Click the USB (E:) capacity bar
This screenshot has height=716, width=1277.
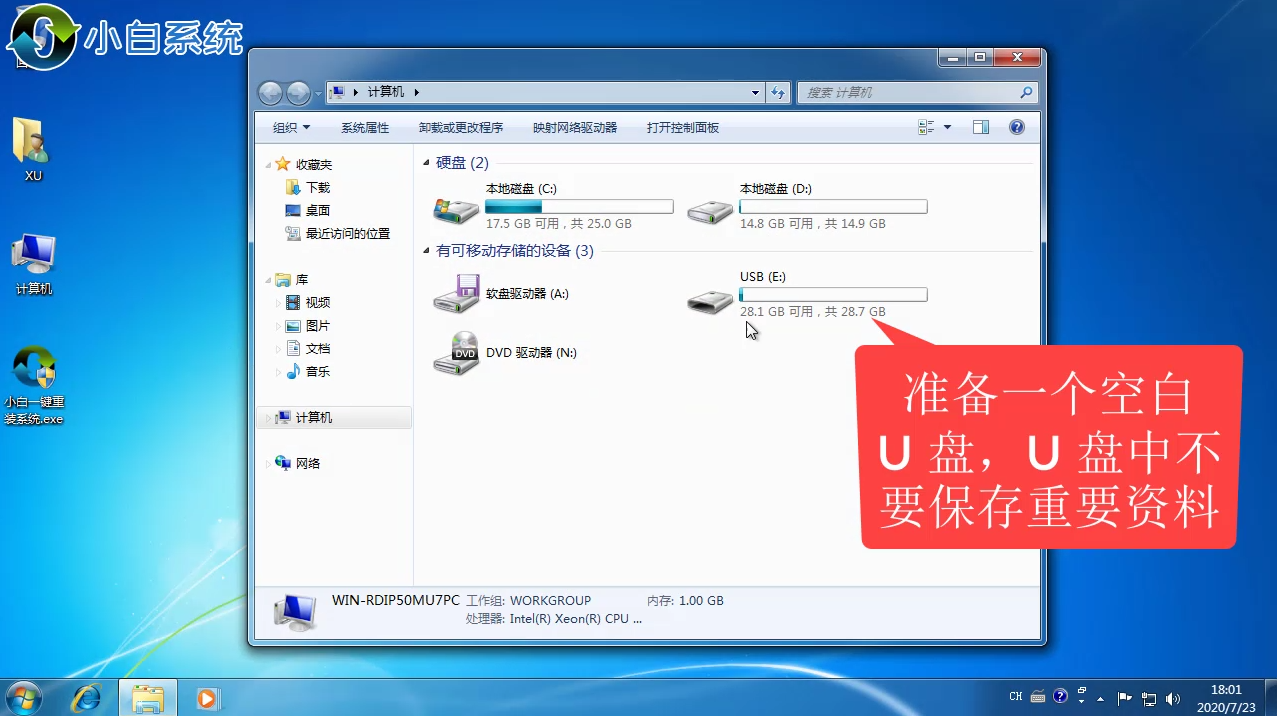[x=833, y=294]
